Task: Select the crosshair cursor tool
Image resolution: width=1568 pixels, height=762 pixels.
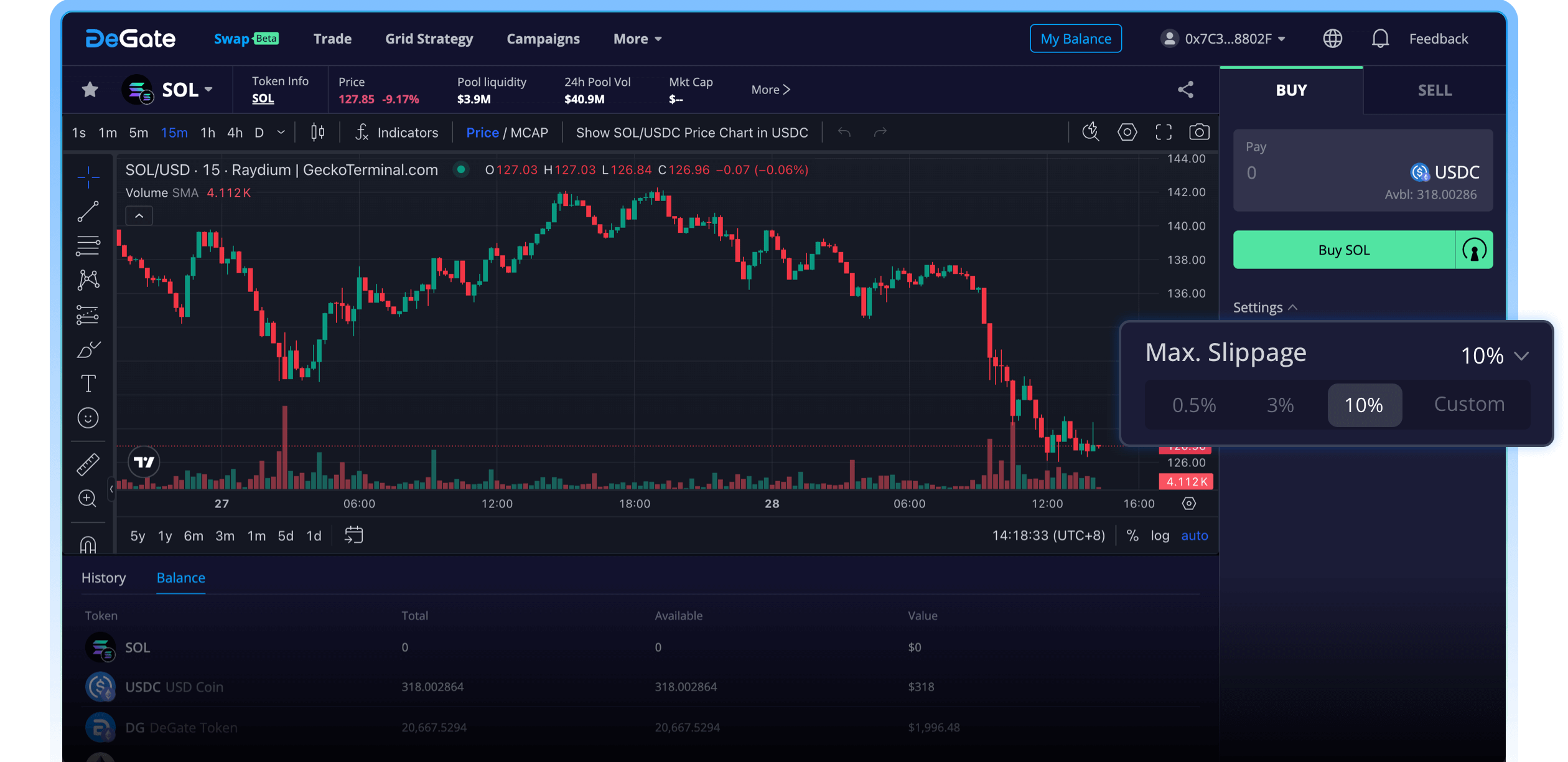Action: tap(88, 177)
